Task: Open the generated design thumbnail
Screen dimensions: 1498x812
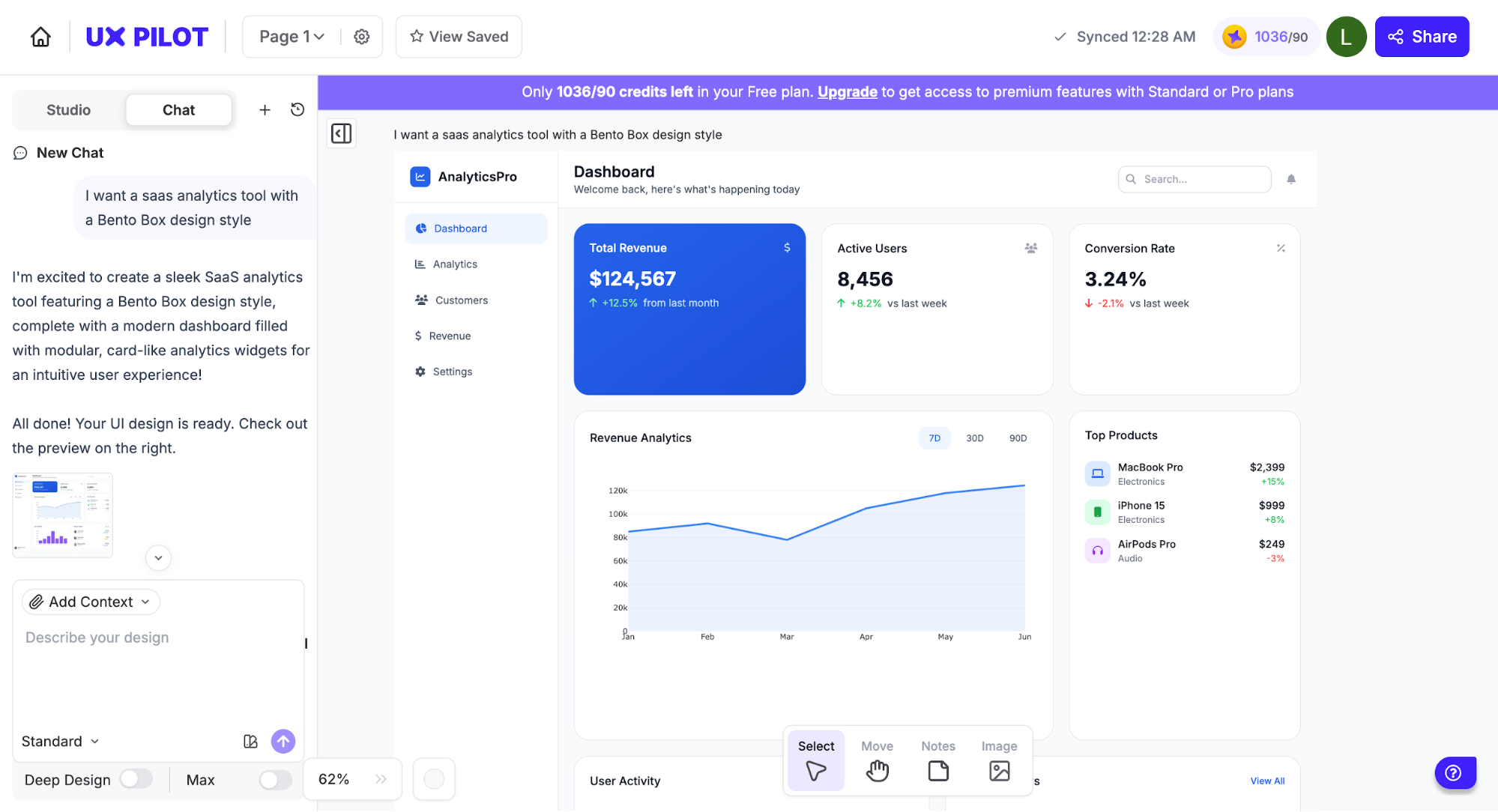Action: [62, 515]
